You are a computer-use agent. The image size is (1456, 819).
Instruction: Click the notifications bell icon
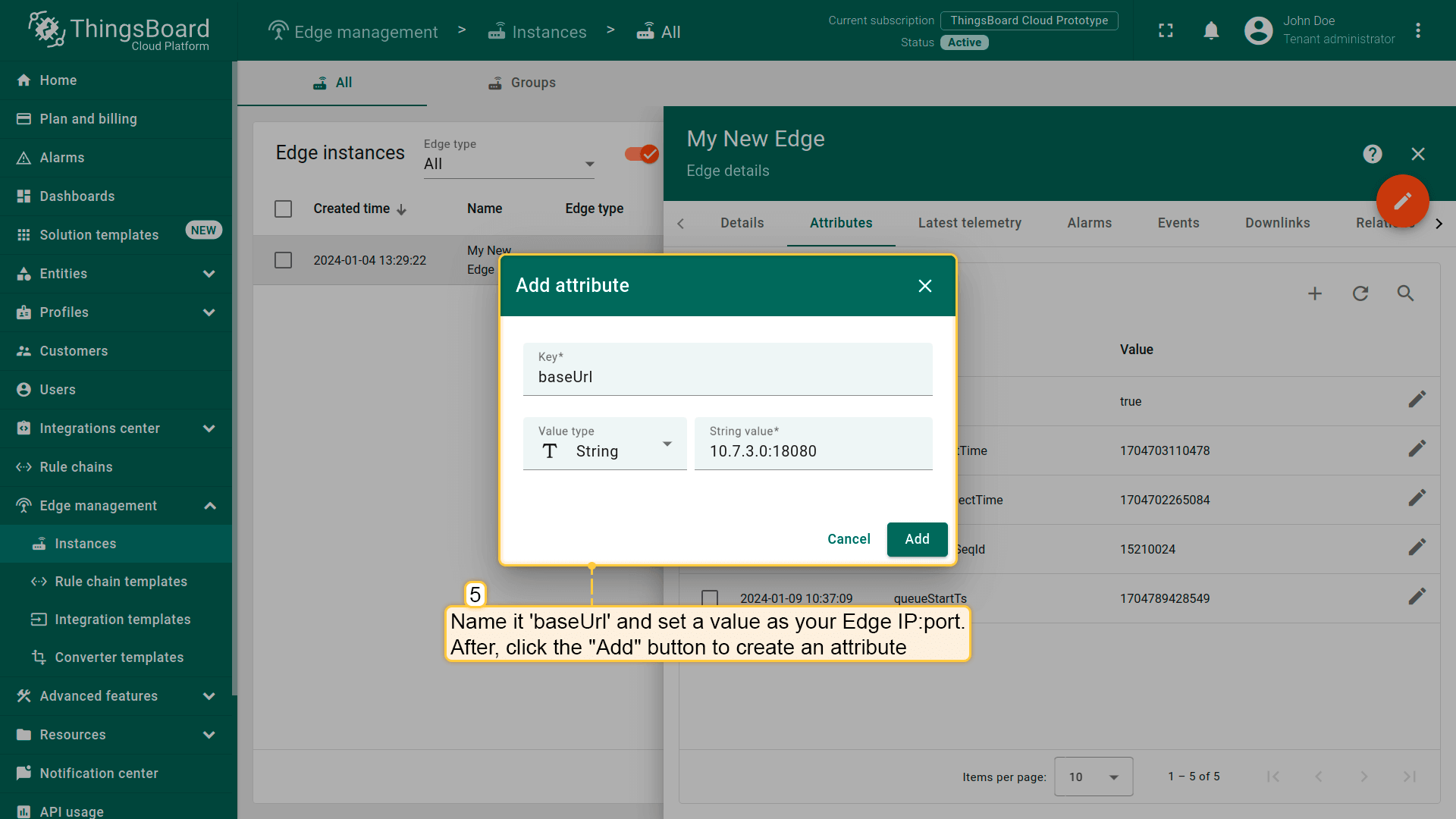[1211, 31]
